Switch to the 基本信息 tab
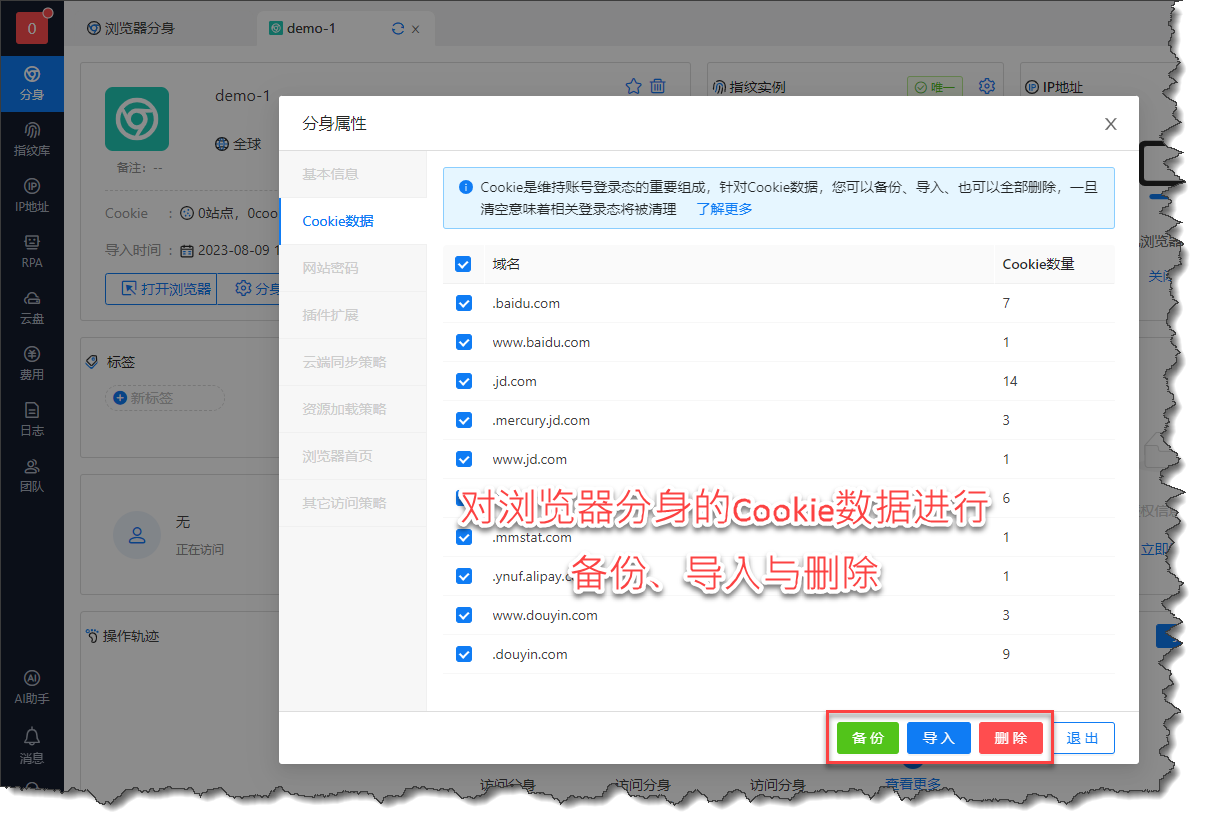1206x828 pixels. (331, 174)
